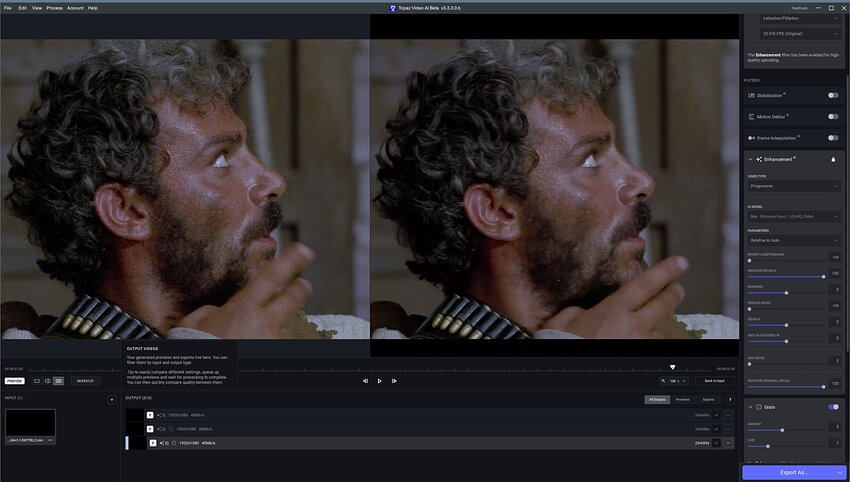Select the Previews filter tab
Viewport: 850px width, 482px height.
682,400
